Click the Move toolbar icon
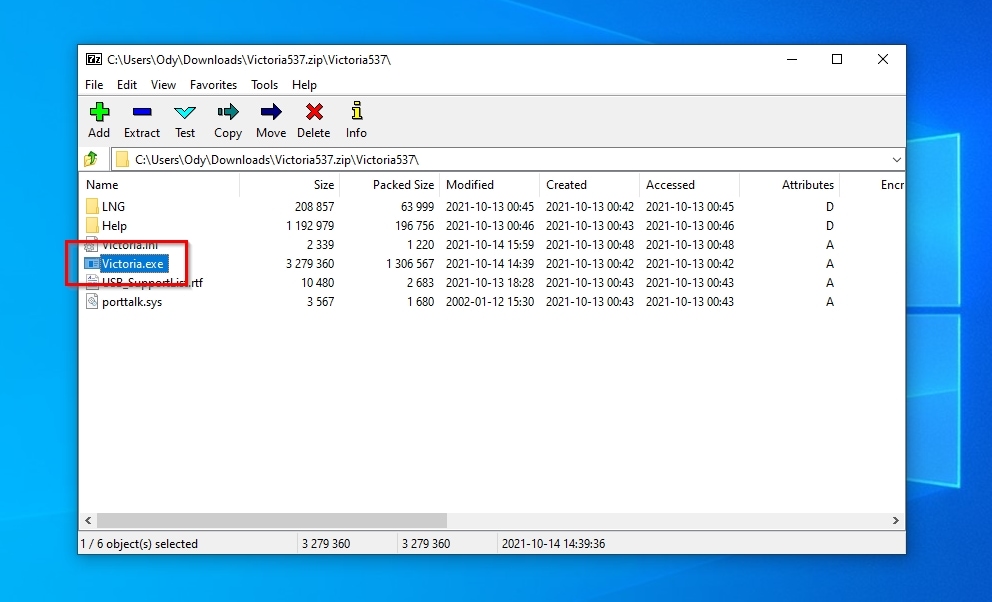The height and width of the screenshot is (602, 992). point(271,112)
